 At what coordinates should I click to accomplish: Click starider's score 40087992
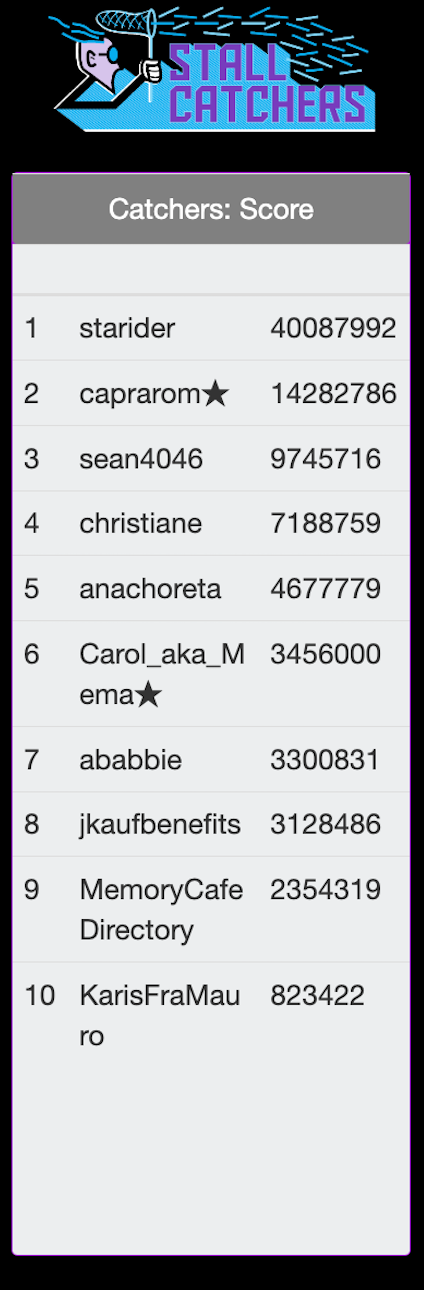click(333, 328)
